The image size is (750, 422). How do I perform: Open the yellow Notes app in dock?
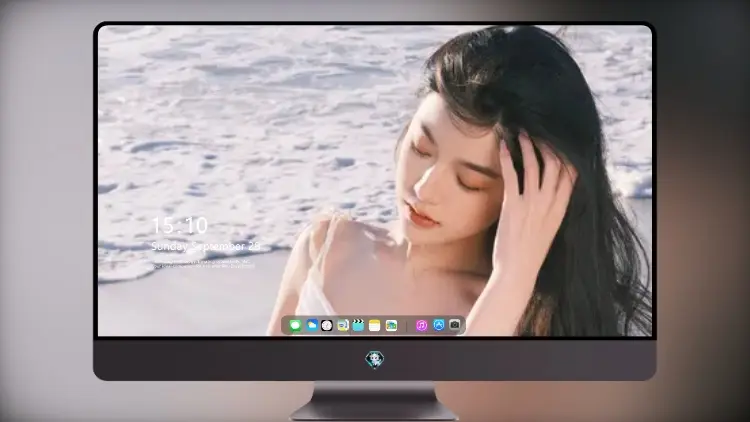(x=375, y=326)
